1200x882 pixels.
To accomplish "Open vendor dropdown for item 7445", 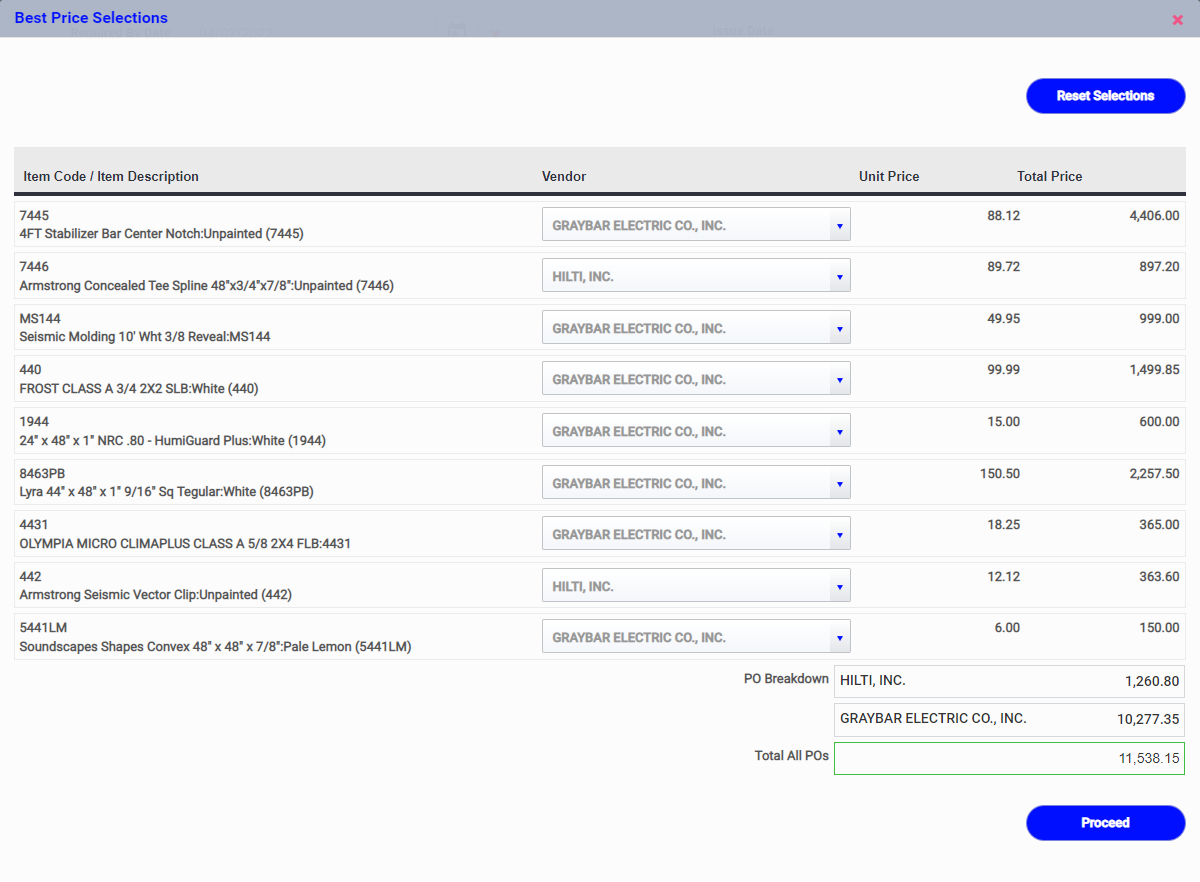I will coord(696,225).
